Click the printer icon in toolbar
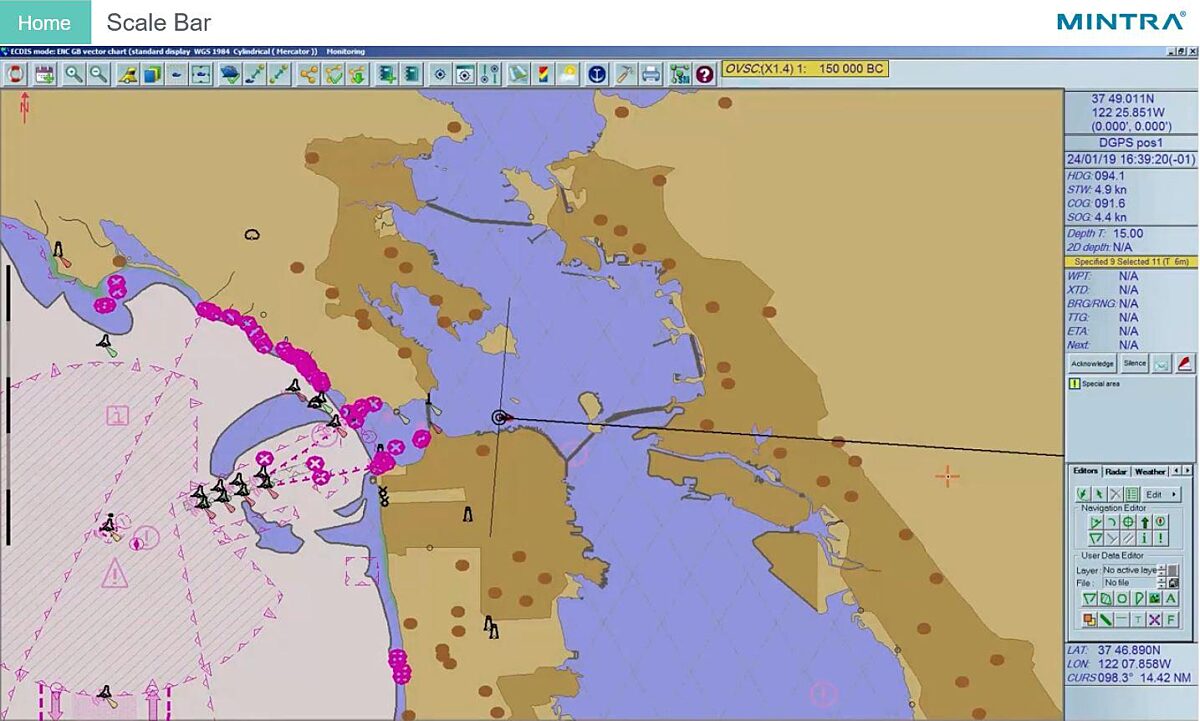This screenshot has width=1200, height=721. (651, 74)
